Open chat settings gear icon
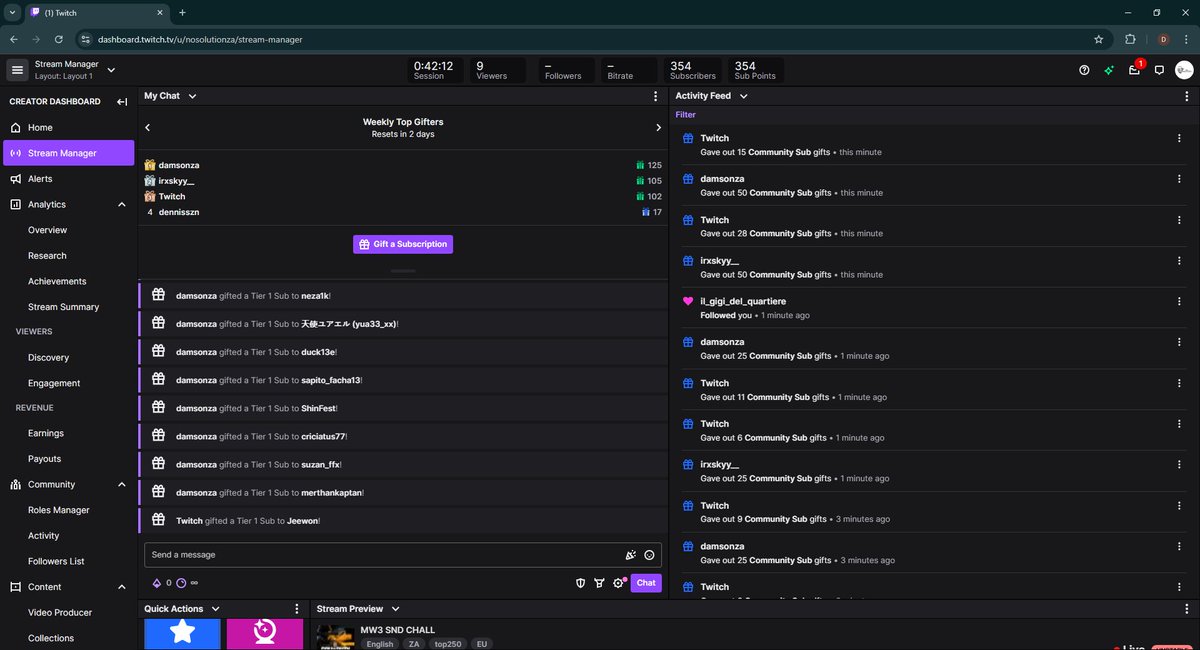Screen dimensions: 1200x650 click(619, 583)
